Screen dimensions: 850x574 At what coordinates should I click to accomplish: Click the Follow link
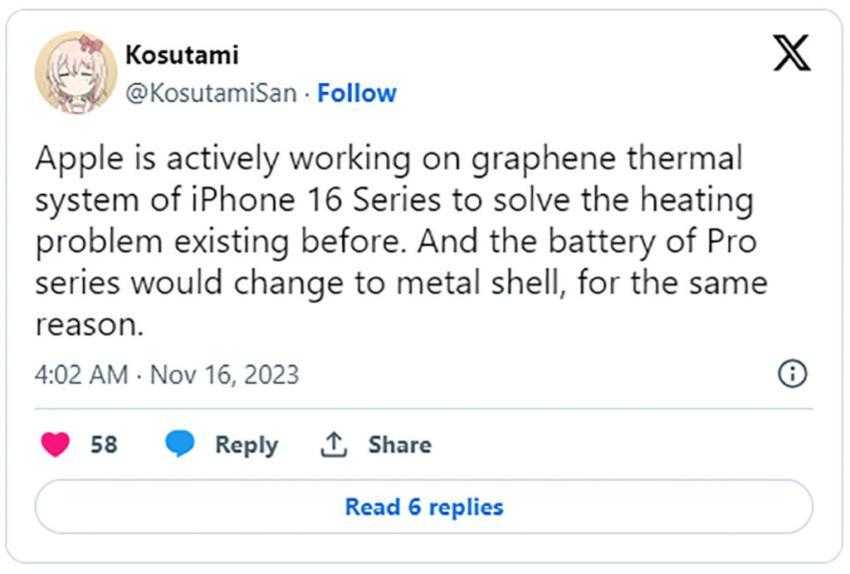[357, 93]
